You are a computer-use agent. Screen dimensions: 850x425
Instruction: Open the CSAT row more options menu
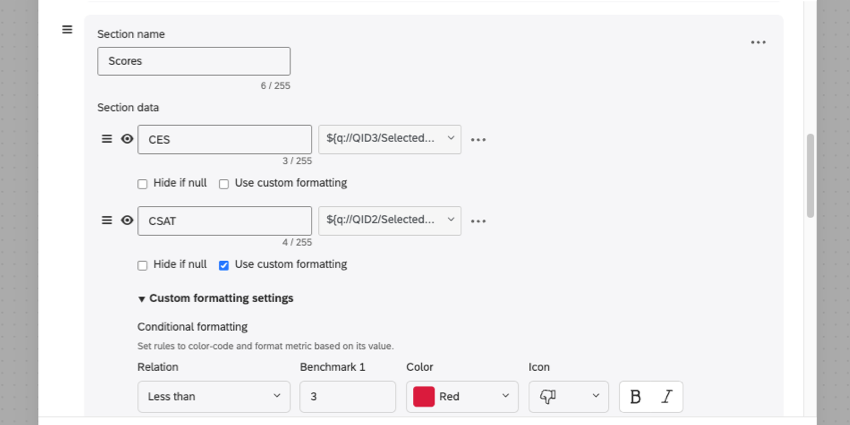478,221
